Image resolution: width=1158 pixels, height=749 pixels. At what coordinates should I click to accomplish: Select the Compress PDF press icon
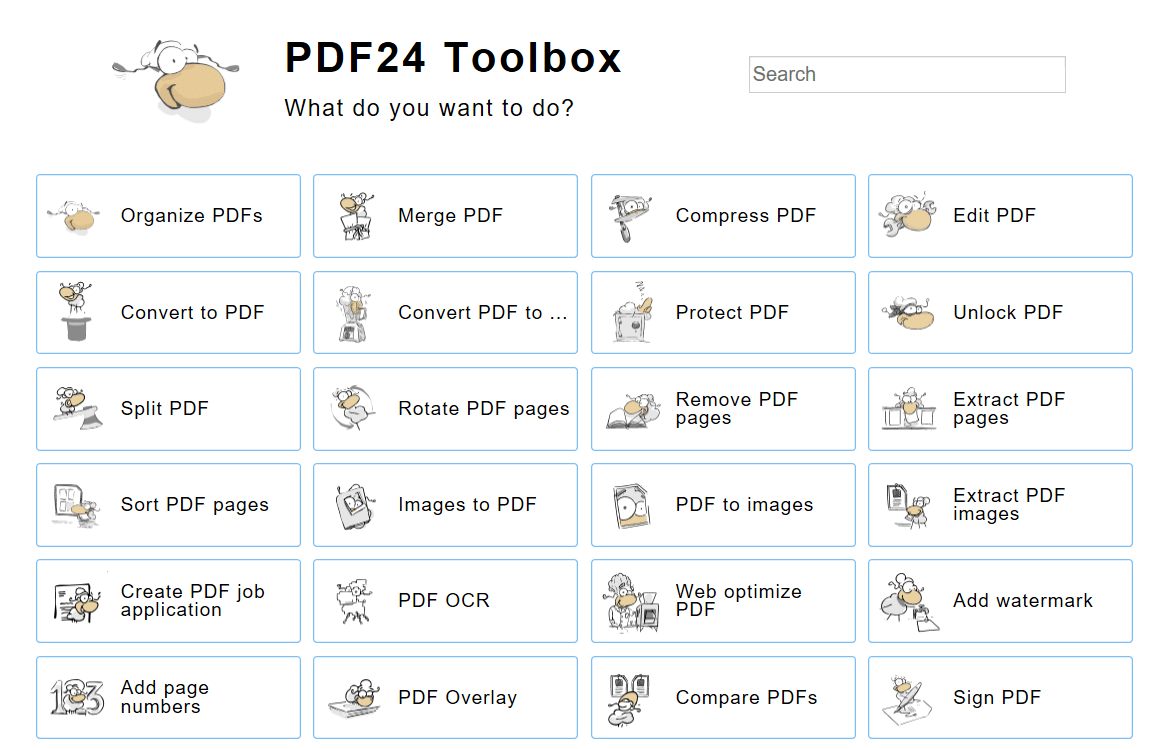pyautogui.click(x=630, y=218)
